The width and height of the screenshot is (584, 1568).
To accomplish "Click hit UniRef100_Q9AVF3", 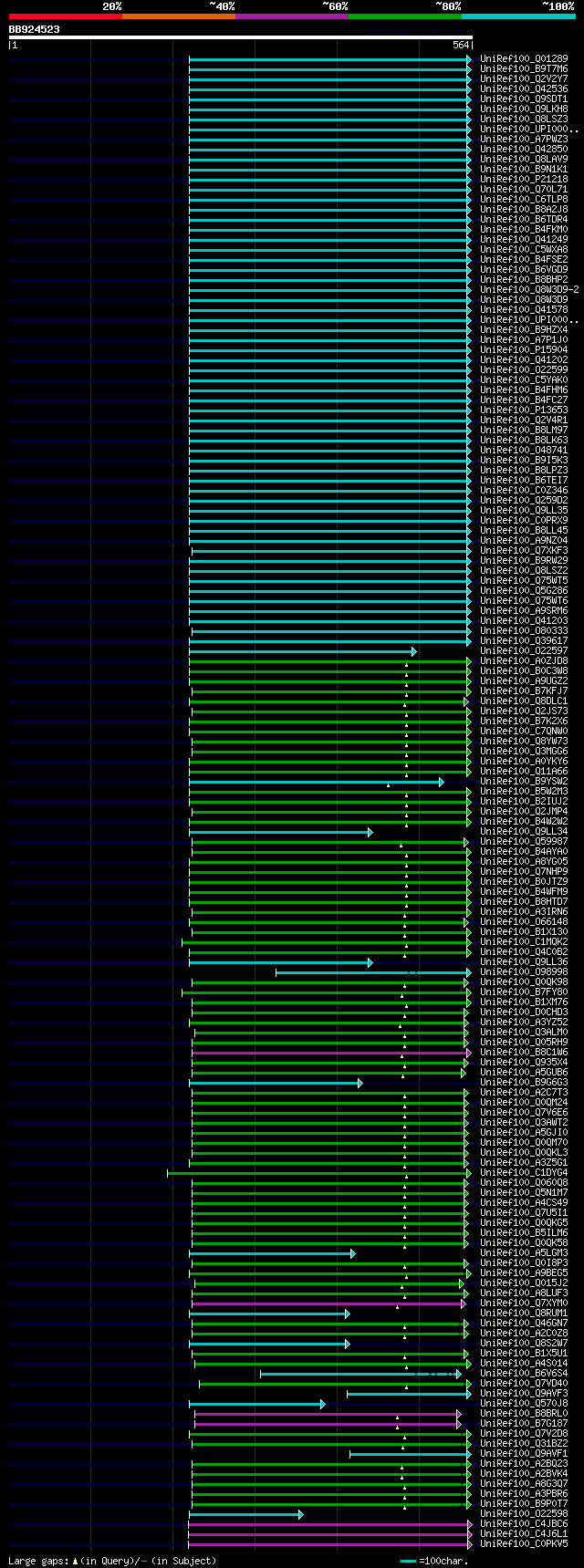I will [524, 1394].
